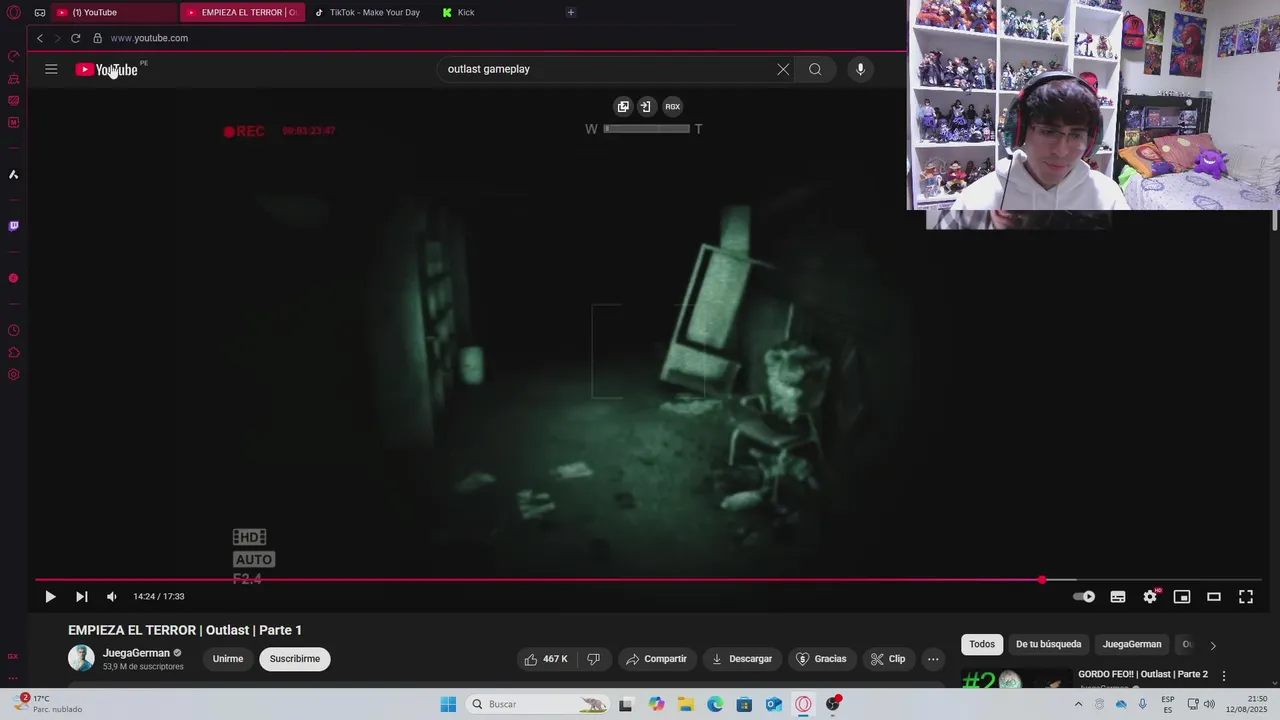The width and height of the screenshot is (1280, 720).
Task: Click the taskbar Buscar search box
Action: point(538,704)
